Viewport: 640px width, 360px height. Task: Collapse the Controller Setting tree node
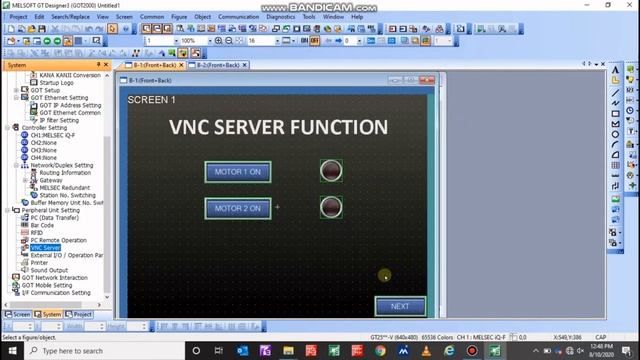(x=7, y=128)
